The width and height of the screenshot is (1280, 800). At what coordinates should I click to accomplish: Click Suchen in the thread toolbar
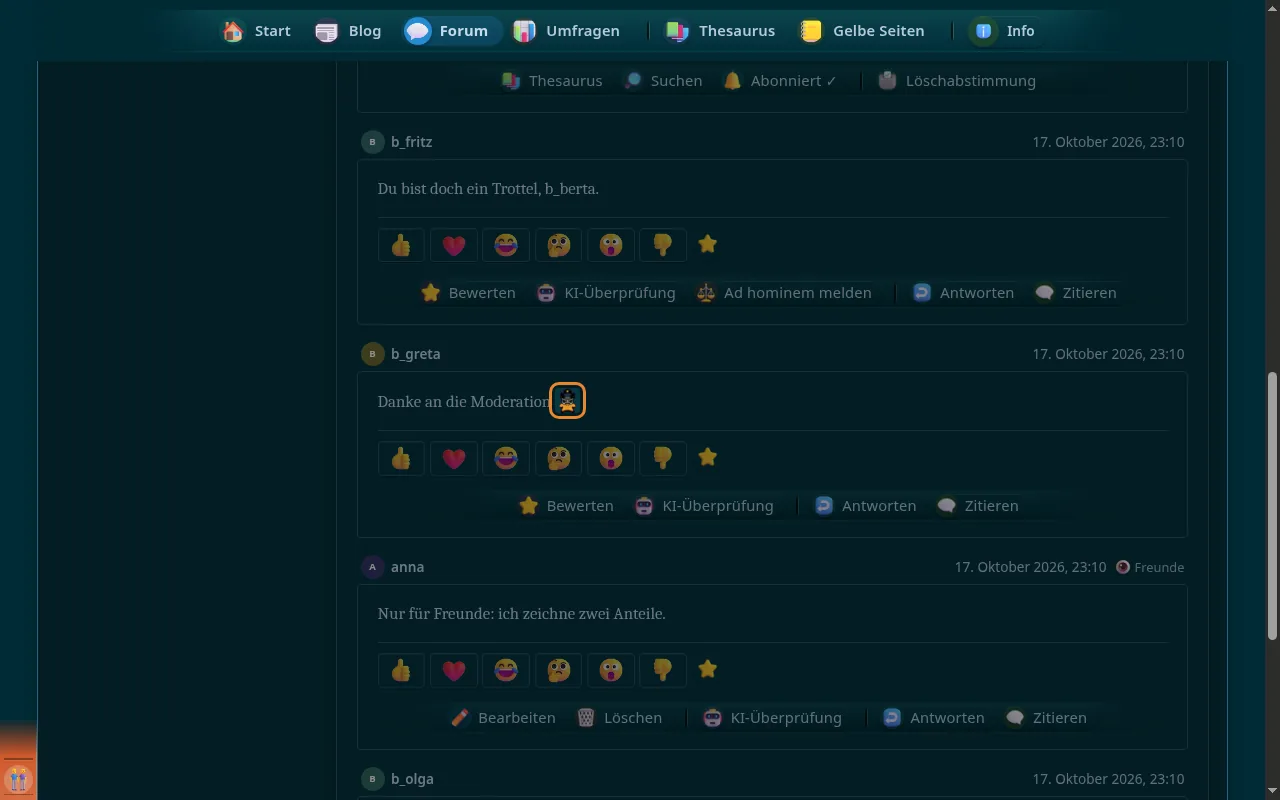click(x=663, y=81)
